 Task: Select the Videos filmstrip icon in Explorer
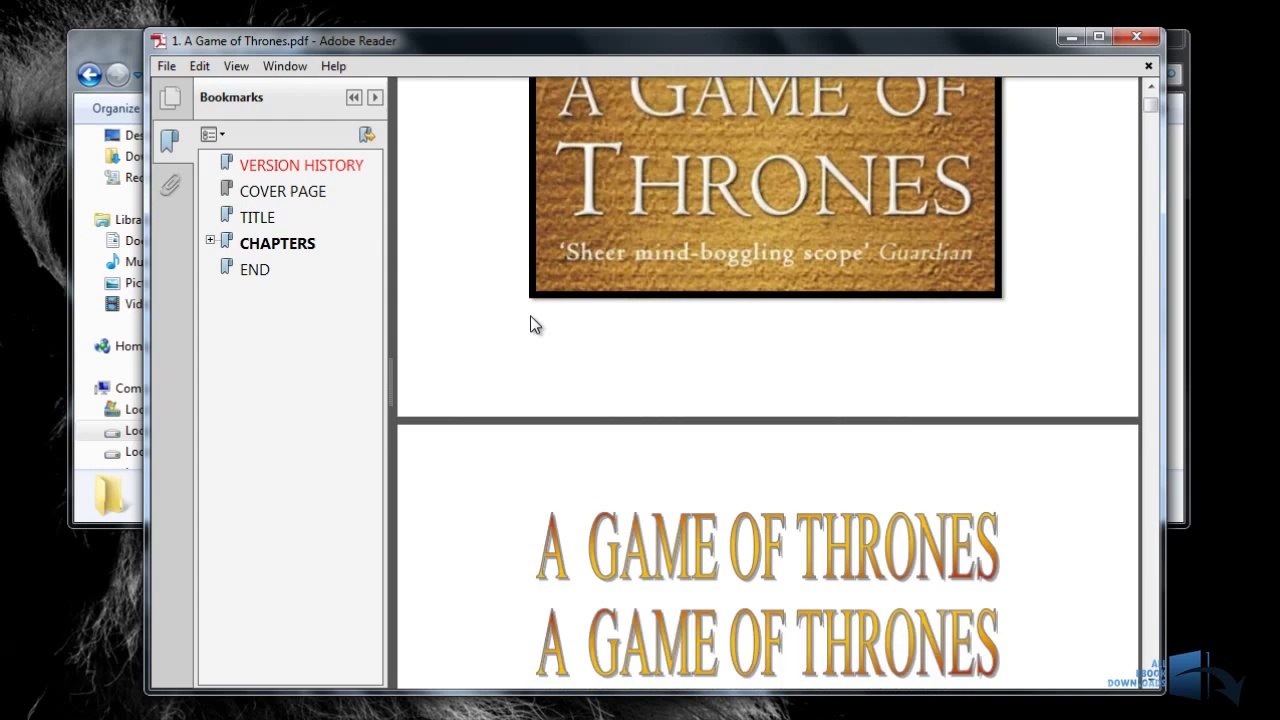pyautogui.click(x=113, y=304)
